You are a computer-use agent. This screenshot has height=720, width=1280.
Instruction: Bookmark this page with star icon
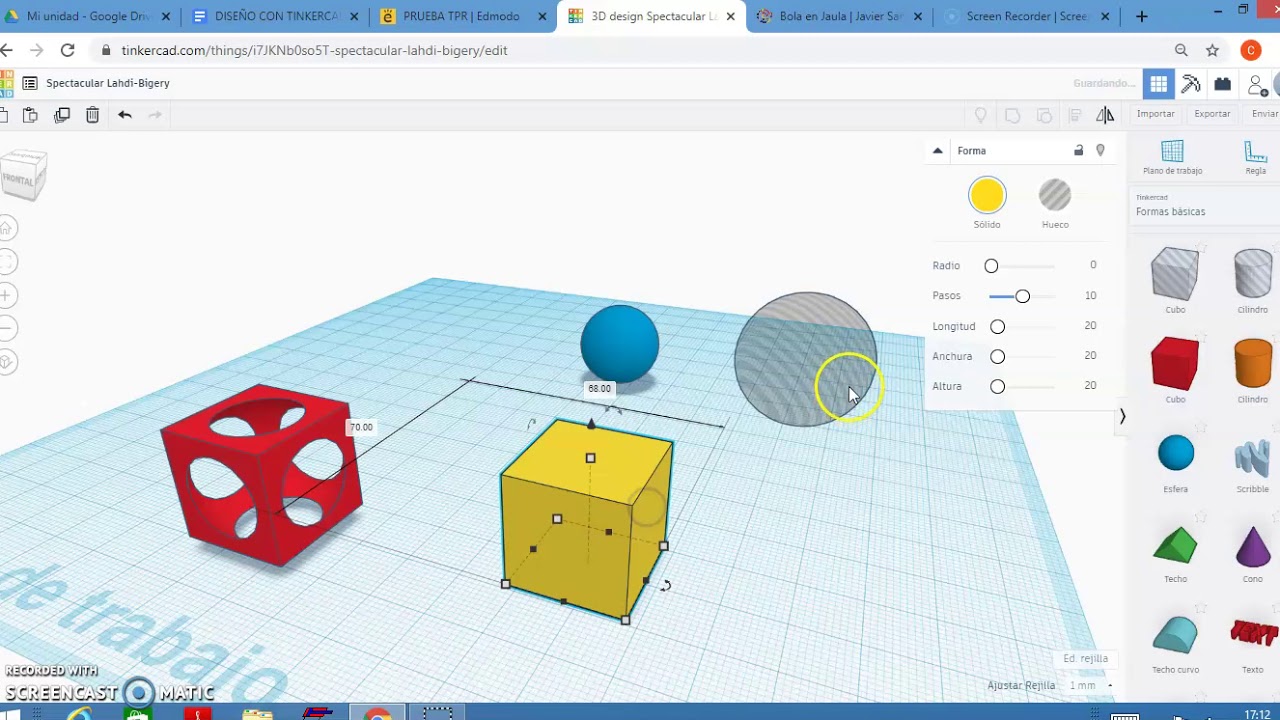point(1212,50)
